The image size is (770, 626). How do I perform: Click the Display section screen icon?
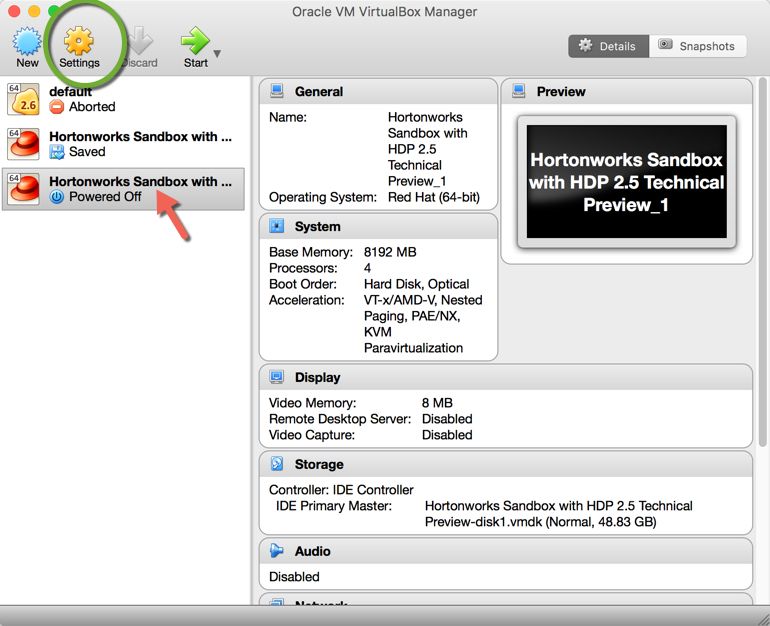click(x=276, y=377)
